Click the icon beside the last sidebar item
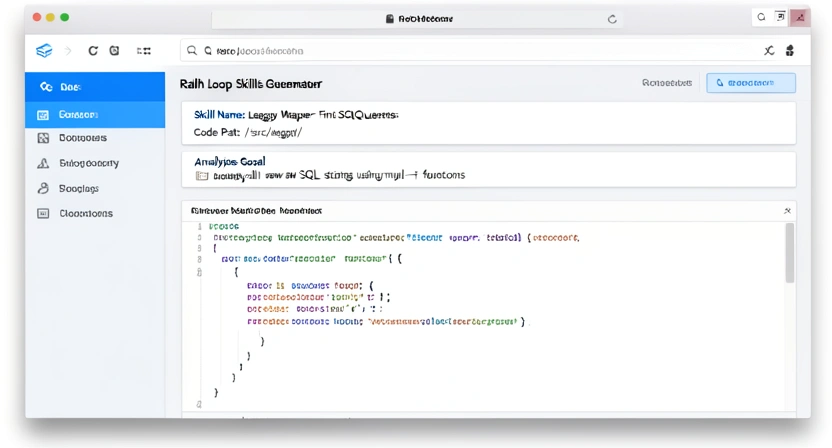 [x=43, y=213]
